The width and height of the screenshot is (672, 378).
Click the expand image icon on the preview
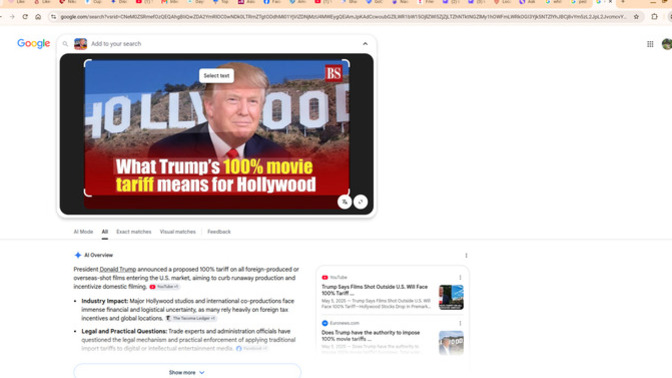pyautogui.click(x=360, y=202)
